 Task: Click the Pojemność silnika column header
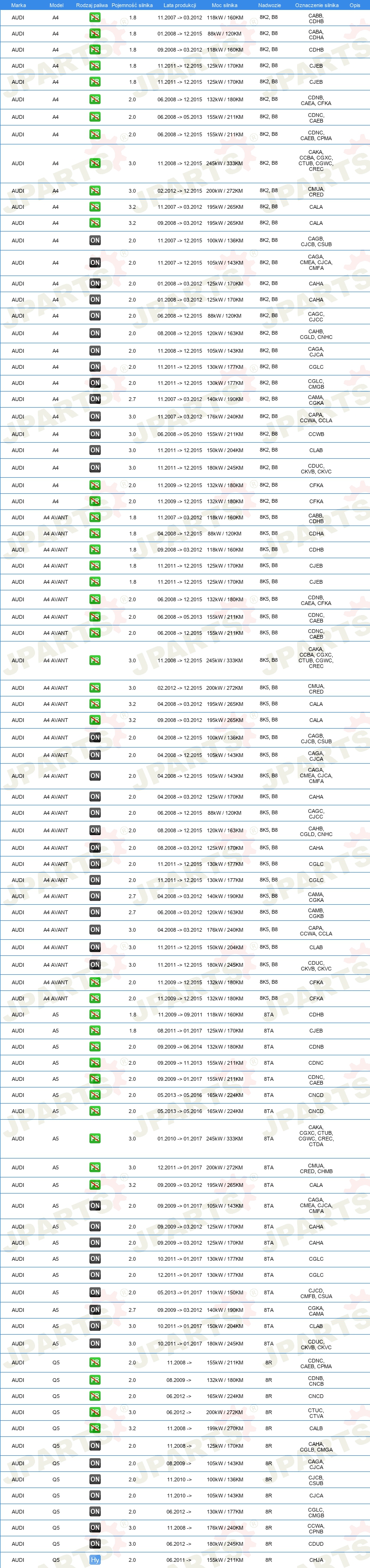(x=132, y=5)
